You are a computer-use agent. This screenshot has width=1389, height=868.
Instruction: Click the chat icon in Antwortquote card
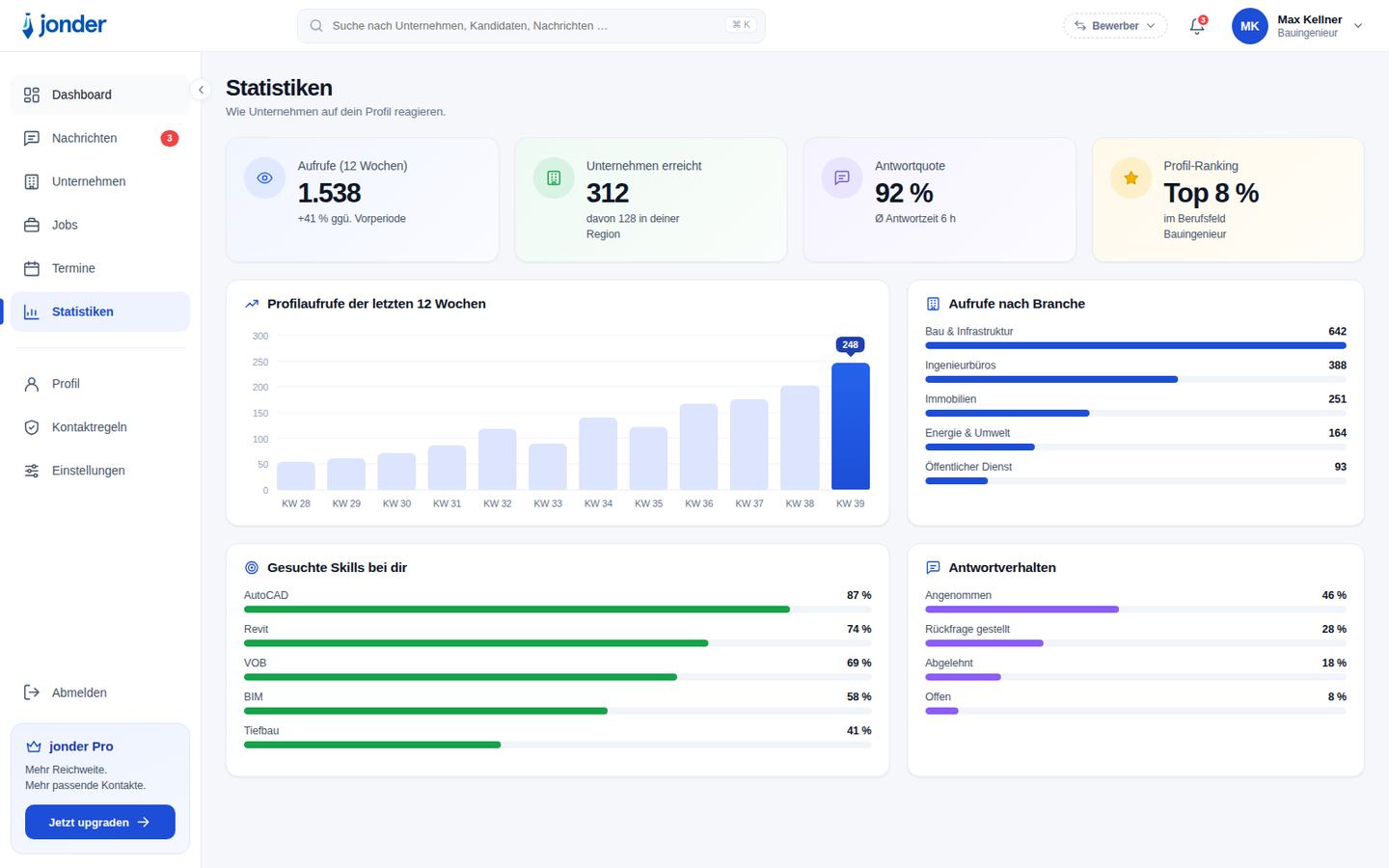[842, 178]
